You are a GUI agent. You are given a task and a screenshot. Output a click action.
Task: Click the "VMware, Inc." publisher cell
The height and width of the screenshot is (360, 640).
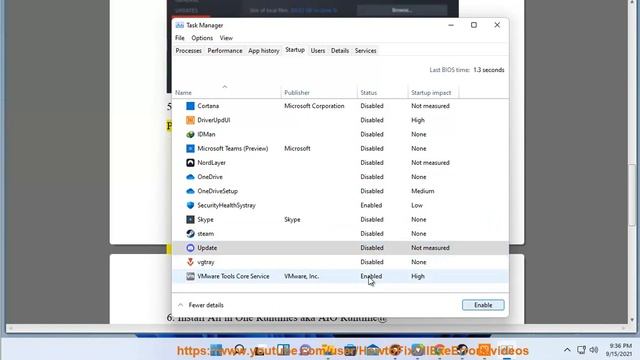click(x=302, y=276)
